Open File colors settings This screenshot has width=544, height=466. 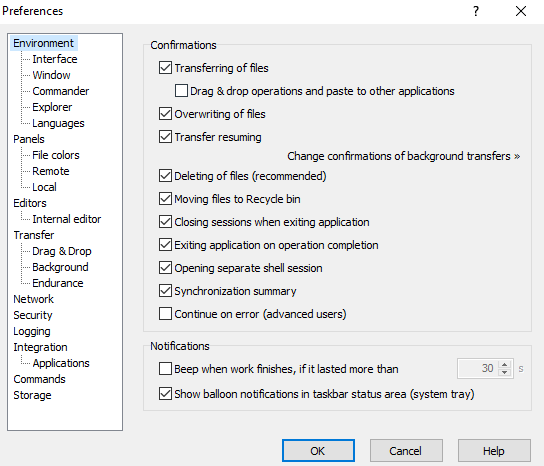click(56, 155)
